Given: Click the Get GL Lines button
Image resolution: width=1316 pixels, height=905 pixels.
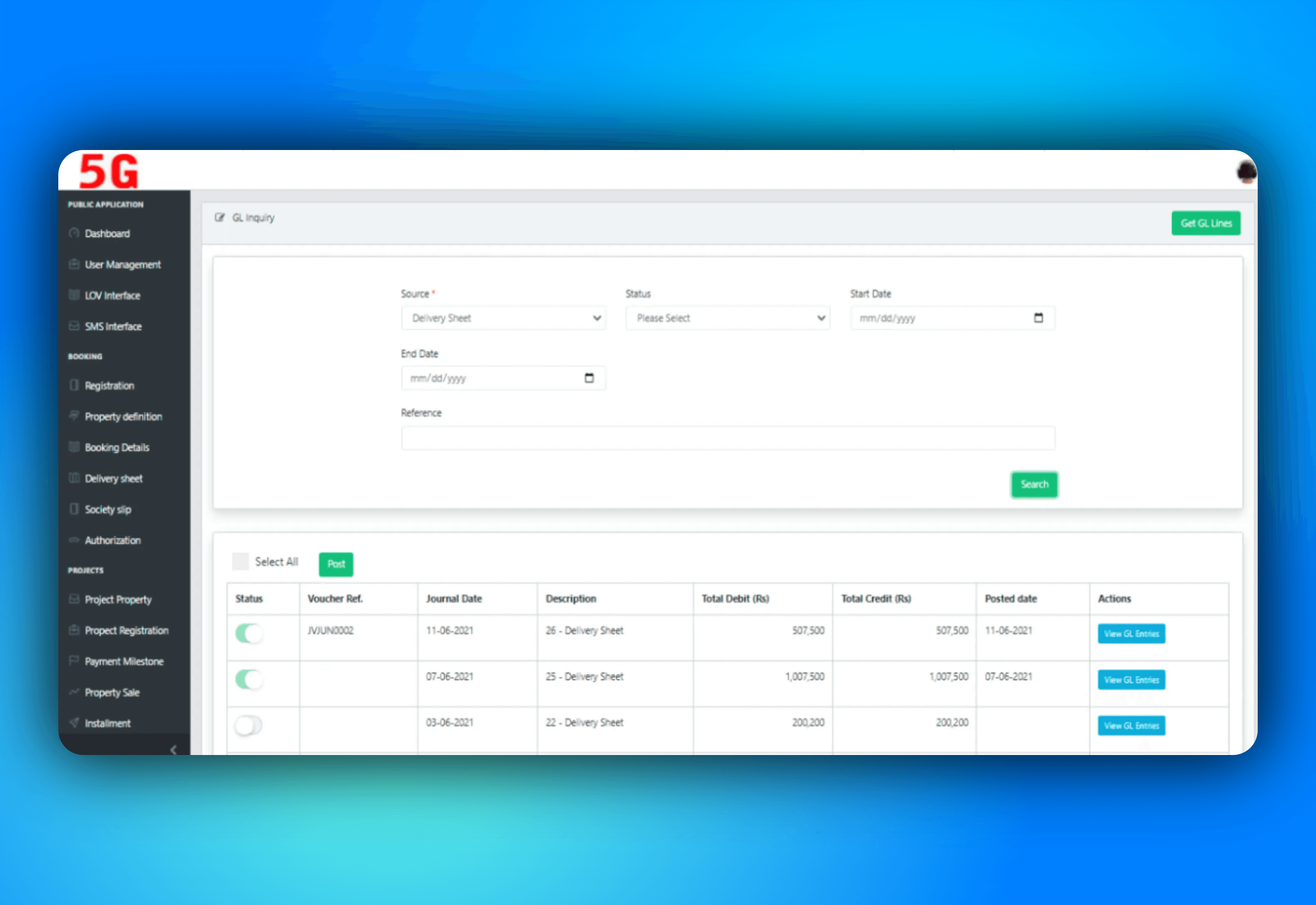Looking at the screenshot, I should point(1206,223).
